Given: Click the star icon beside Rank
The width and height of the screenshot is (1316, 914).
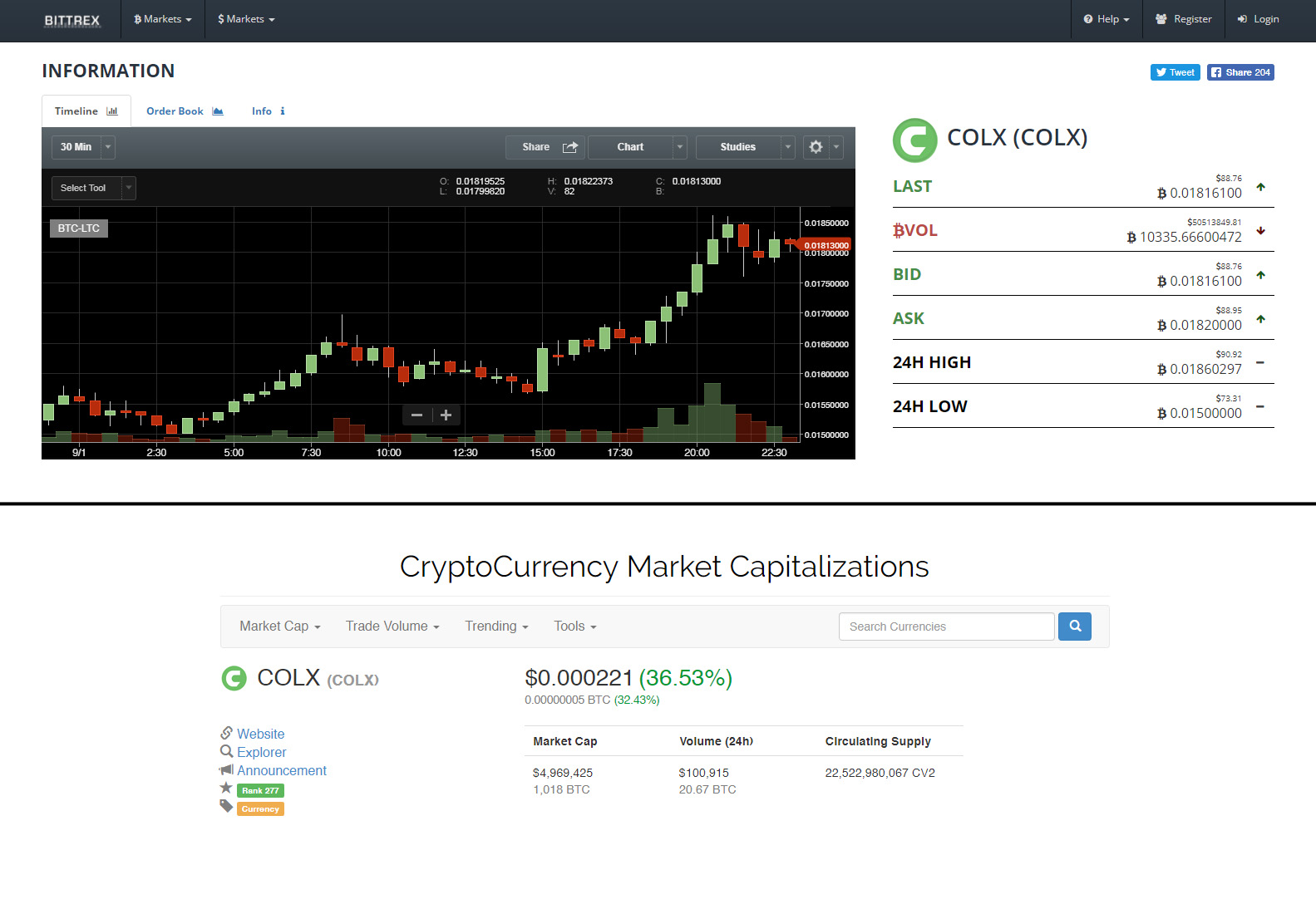Looking at the screenshot, I should pyautogui.click(x=226, y=788).
